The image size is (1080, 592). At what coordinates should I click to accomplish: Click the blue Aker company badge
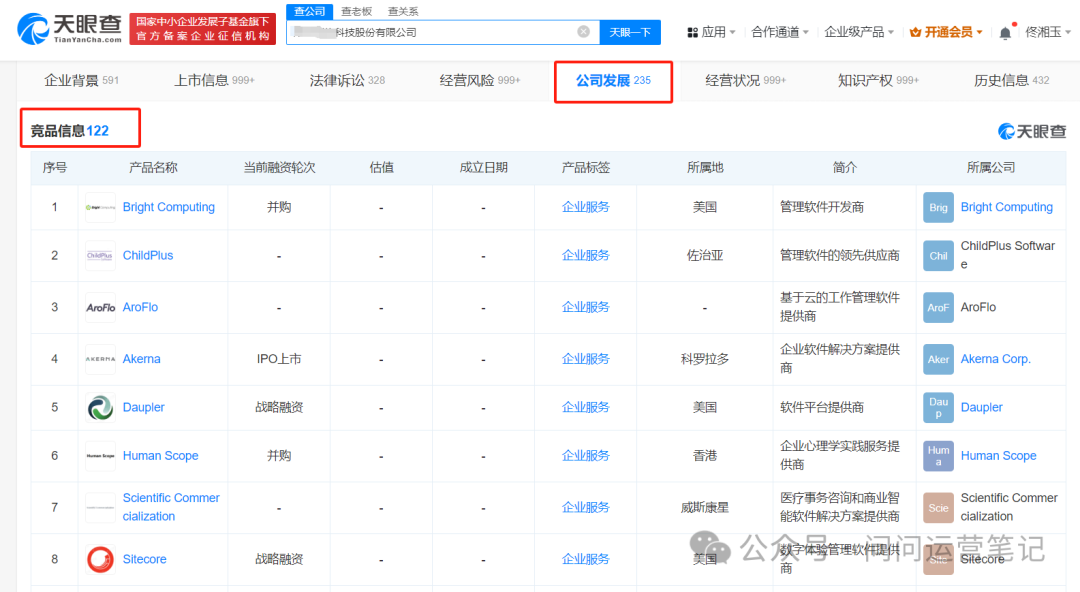coord(938,359)
